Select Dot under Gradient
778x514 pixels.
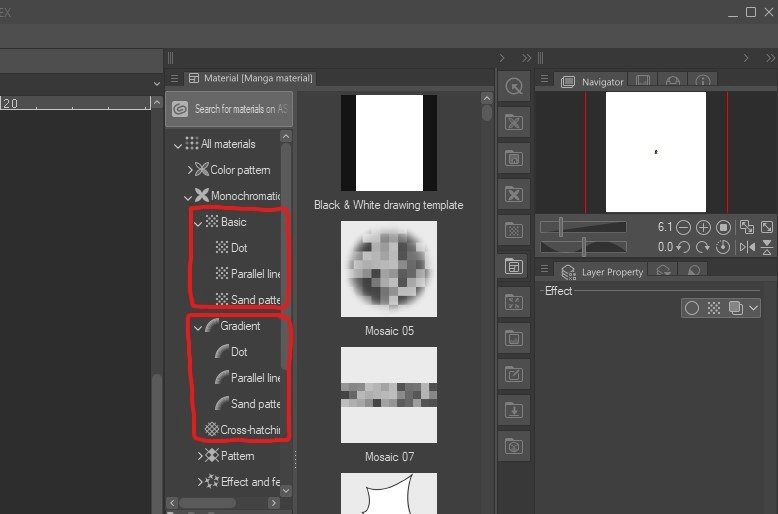(239, 352)
